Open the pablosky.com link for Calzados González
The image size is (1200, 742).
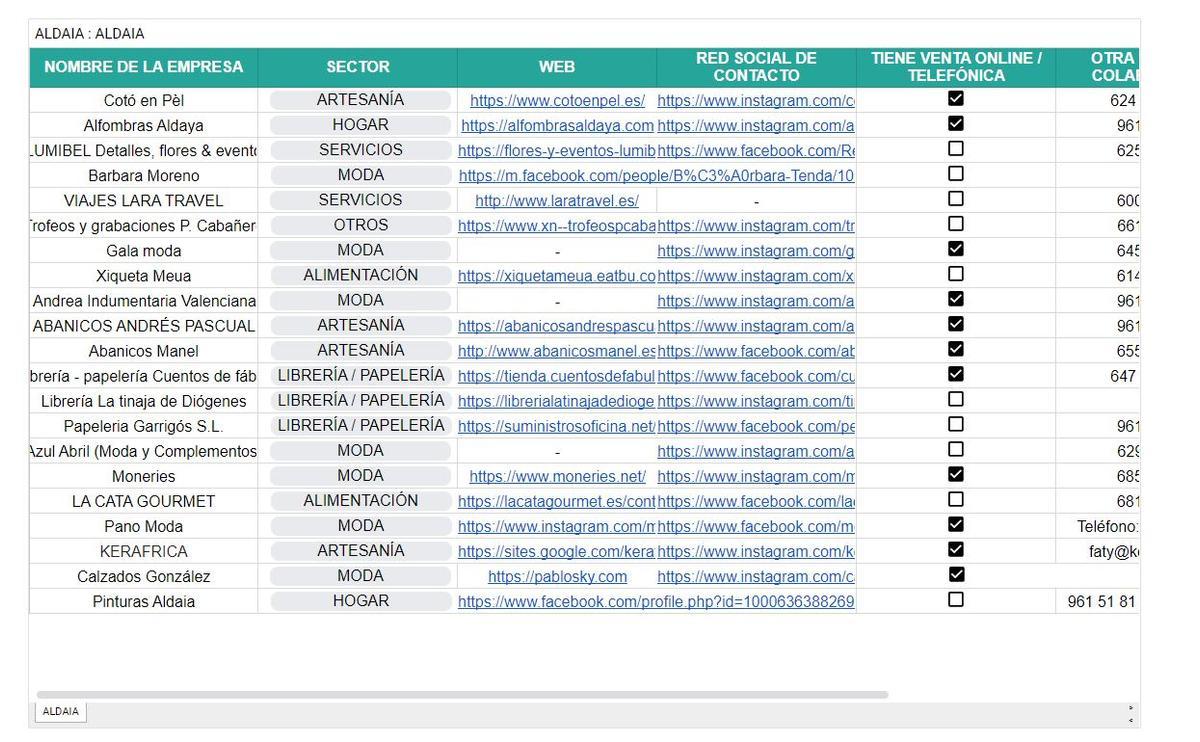557,577
